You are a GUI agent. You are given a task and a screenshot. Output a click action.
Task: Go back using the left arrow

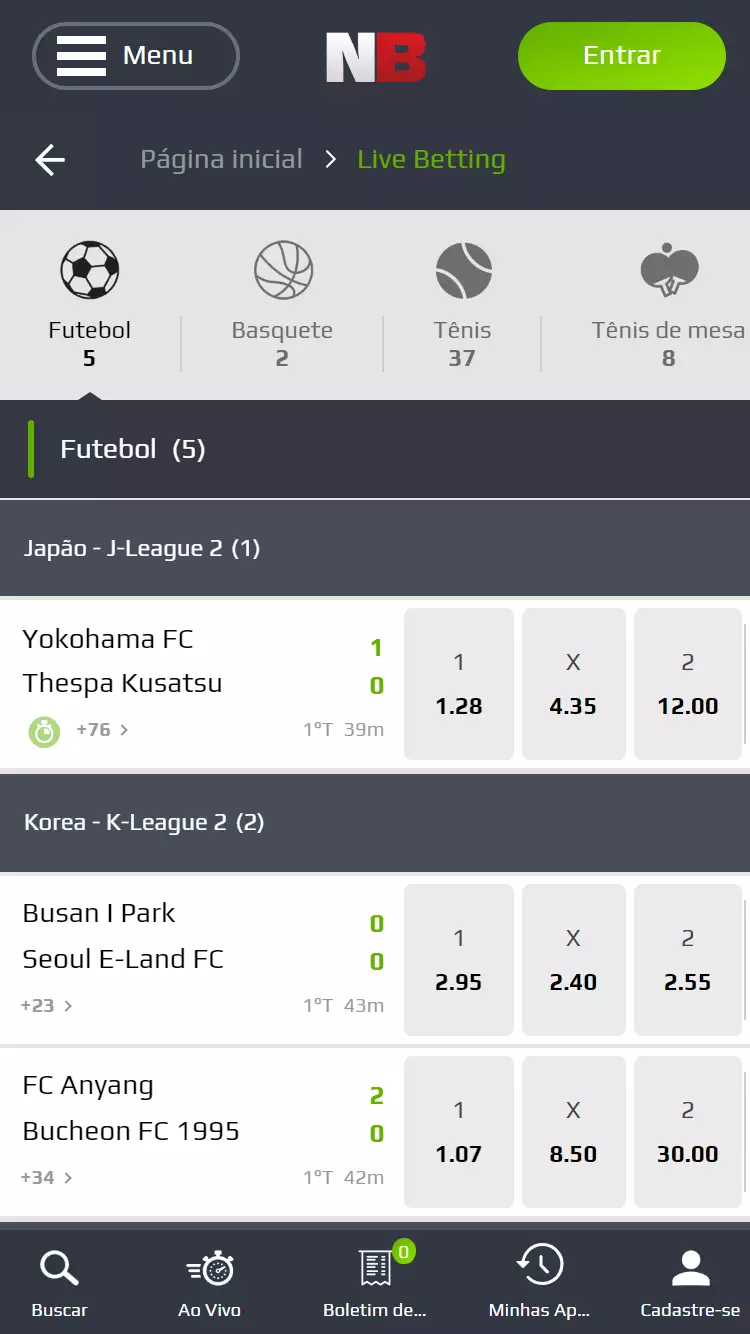[x=50, y=159]
